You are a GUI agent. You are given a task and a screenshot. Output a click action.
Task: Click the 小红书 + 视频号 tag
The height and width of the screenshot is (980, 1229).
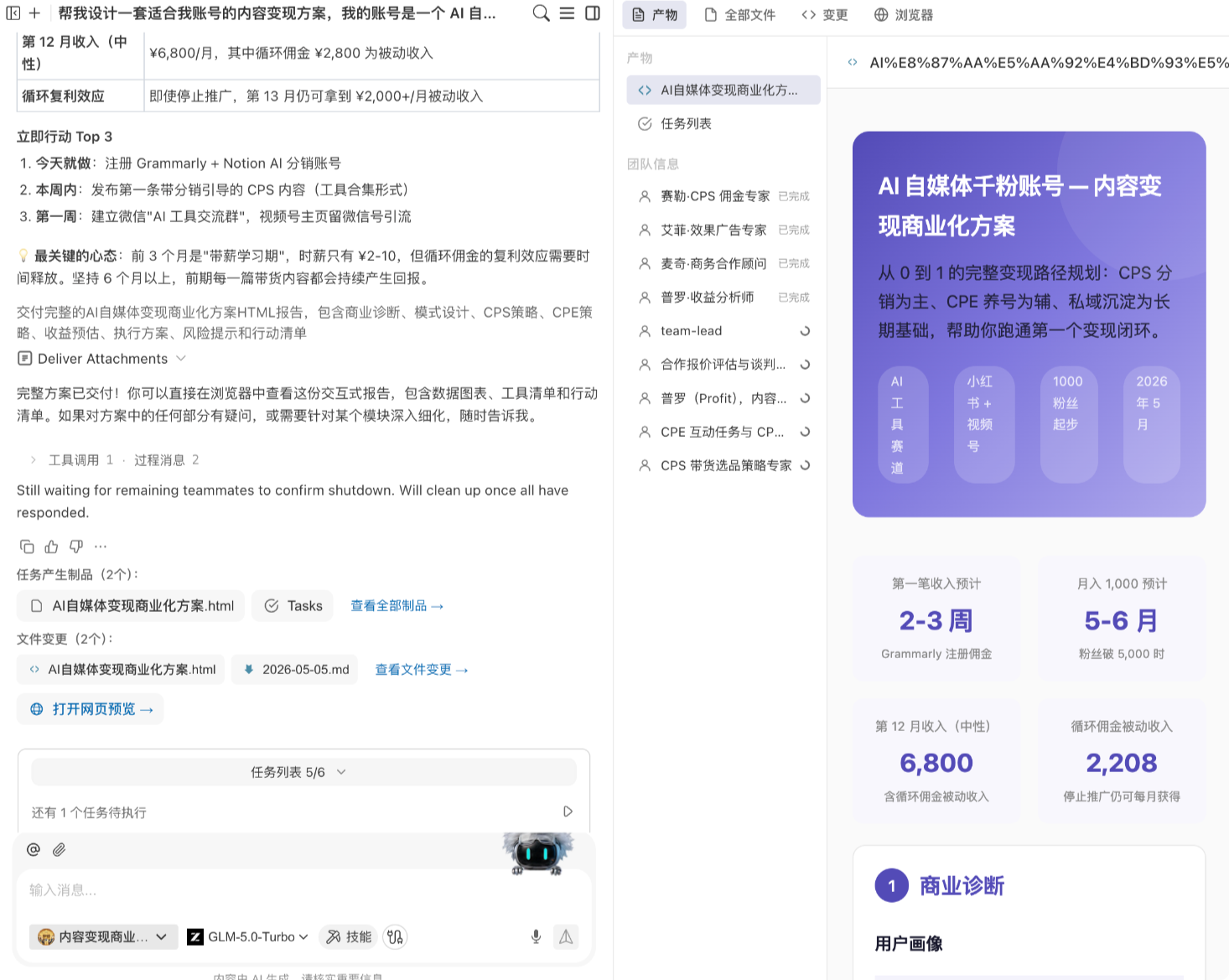pos(984,424)
